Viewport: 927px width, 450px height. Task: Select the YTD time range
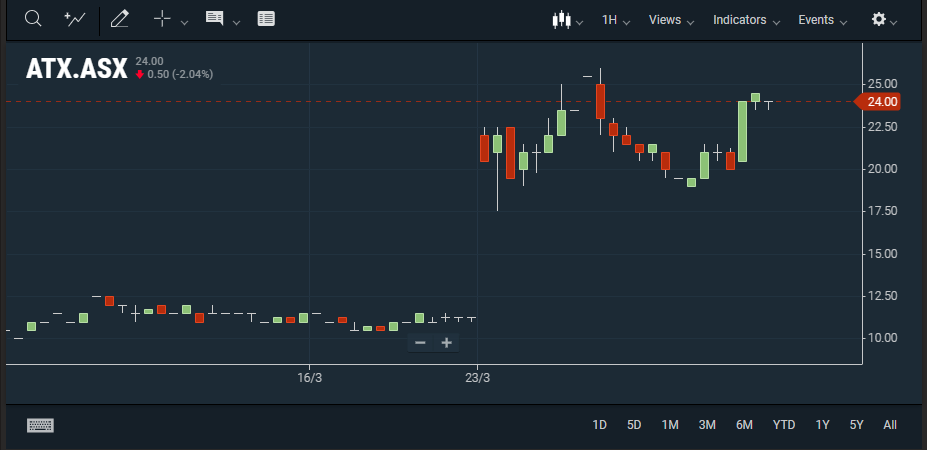coord(784,425)
